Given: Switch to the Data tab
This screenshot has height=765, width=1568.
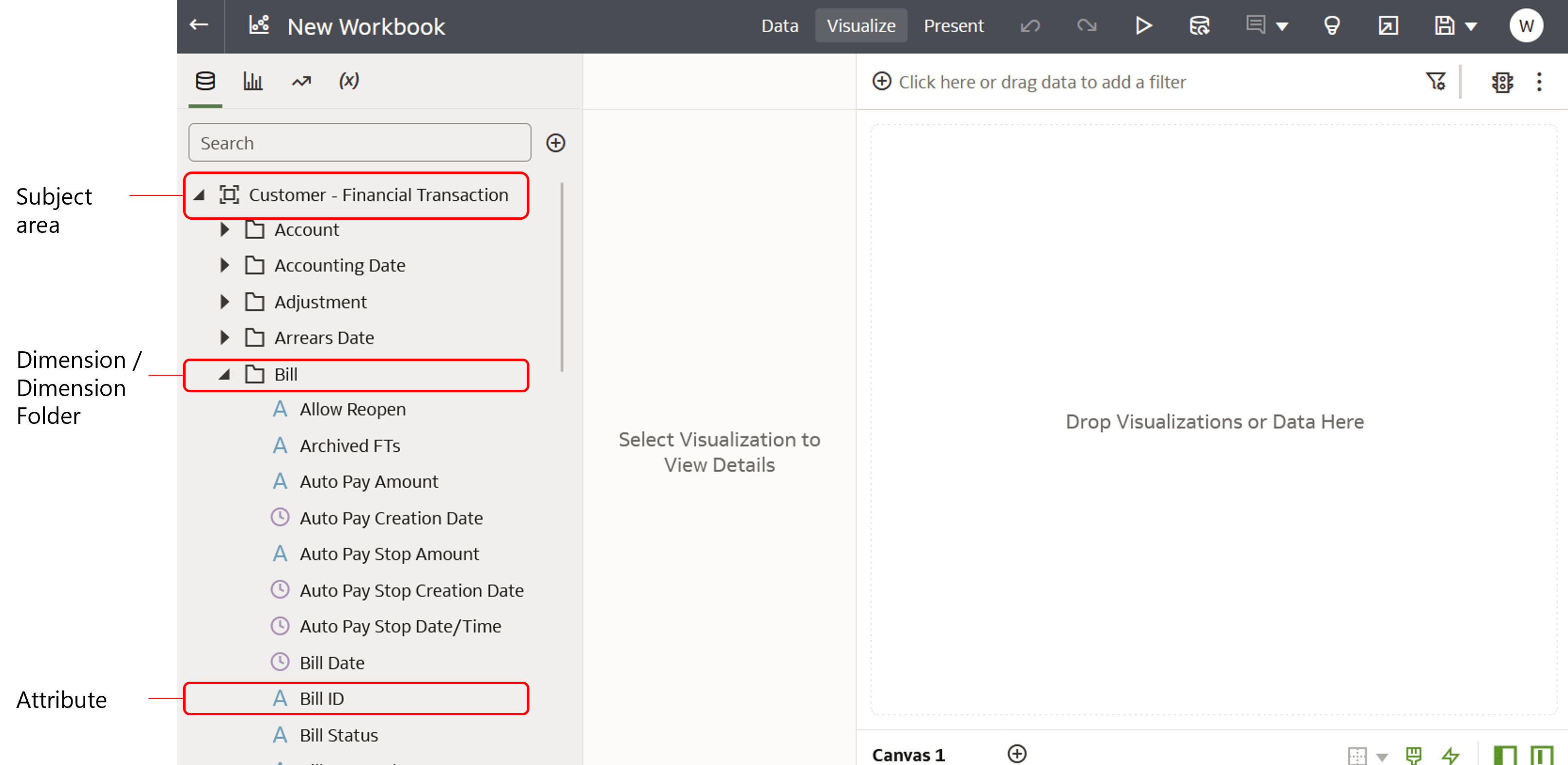Looking at the screenshot, I should (x=779, y=25).
